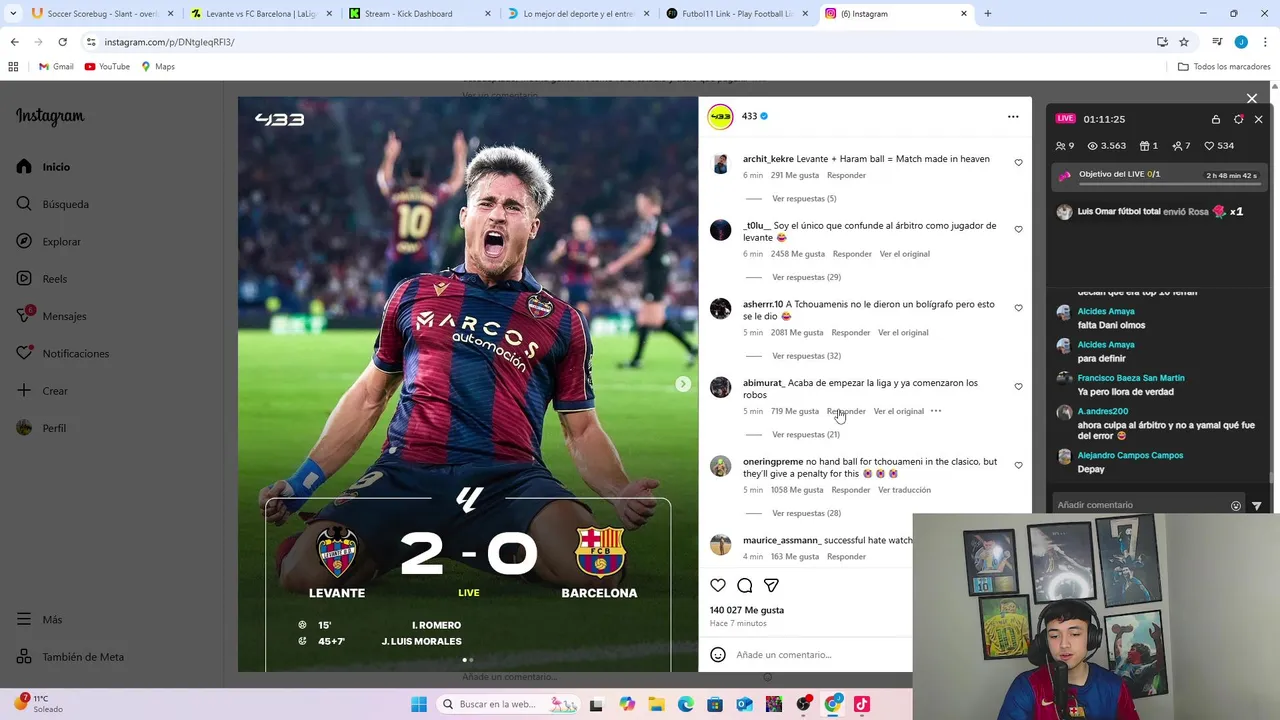The height and width of the screenshot is (720, 1280).
Task: Open Todos los marcadores folder
Action: tap(1224, 67)
